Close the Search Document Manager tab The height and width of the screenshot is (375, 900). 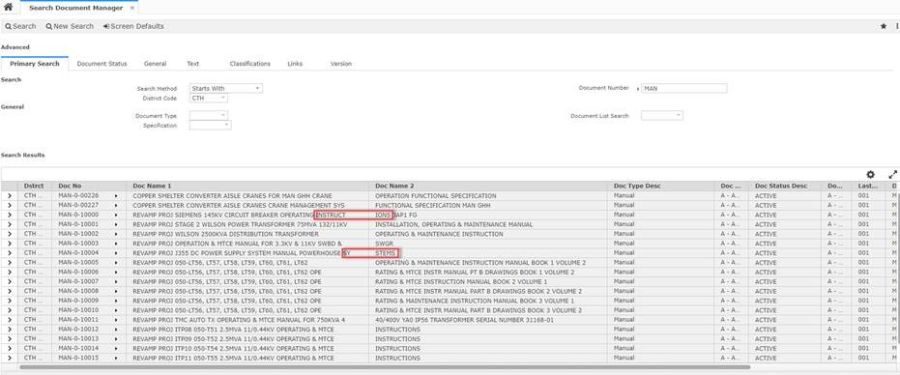[x=132, y=8]
